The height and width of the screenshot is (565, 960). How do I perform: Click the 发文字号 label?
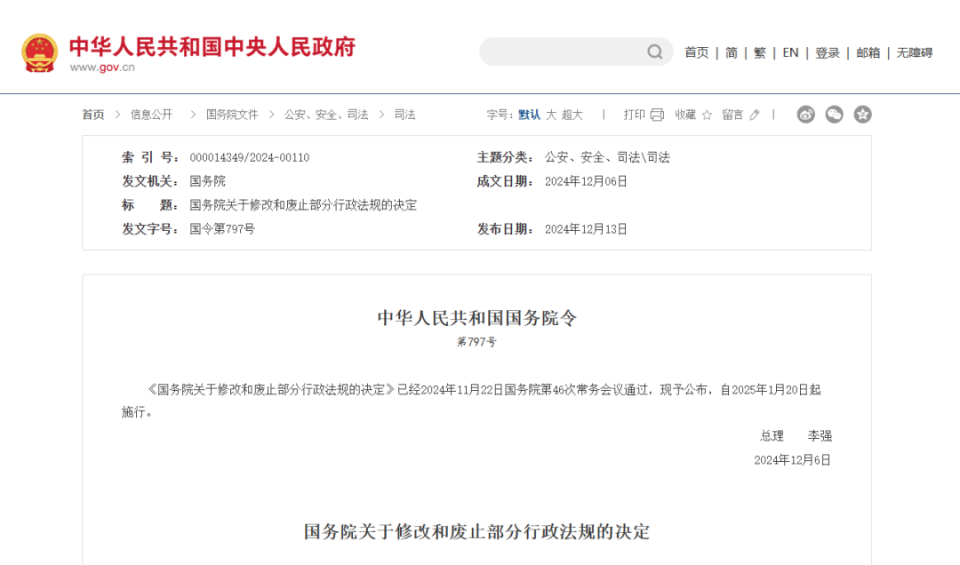coord(151,229)
